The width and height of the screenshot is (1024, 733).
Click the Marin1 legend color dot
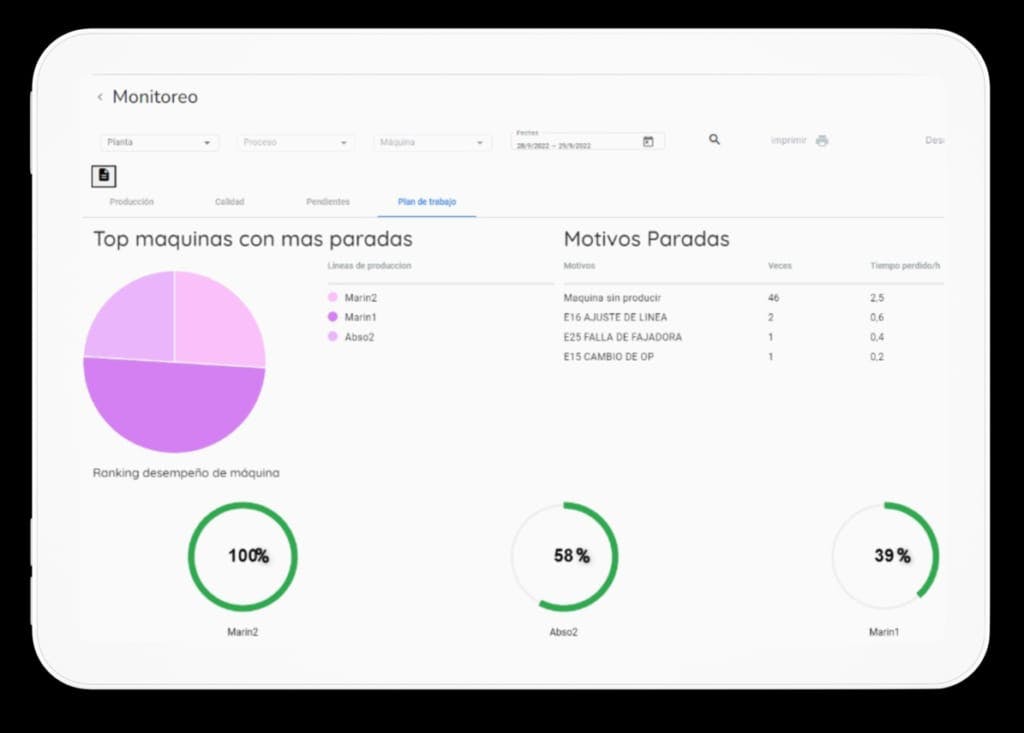(332, 317)
